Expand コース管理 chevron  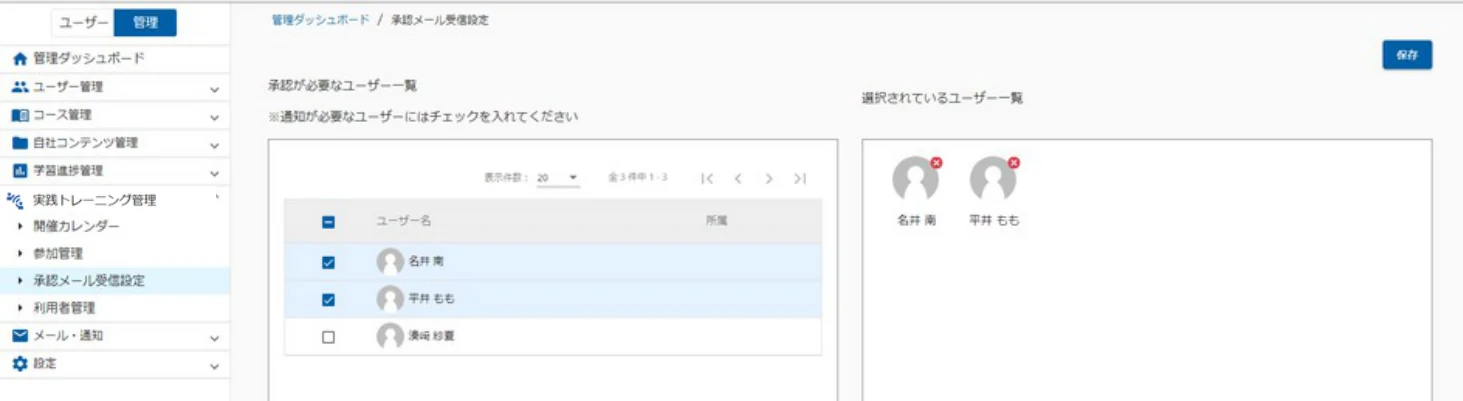point(214,117)
